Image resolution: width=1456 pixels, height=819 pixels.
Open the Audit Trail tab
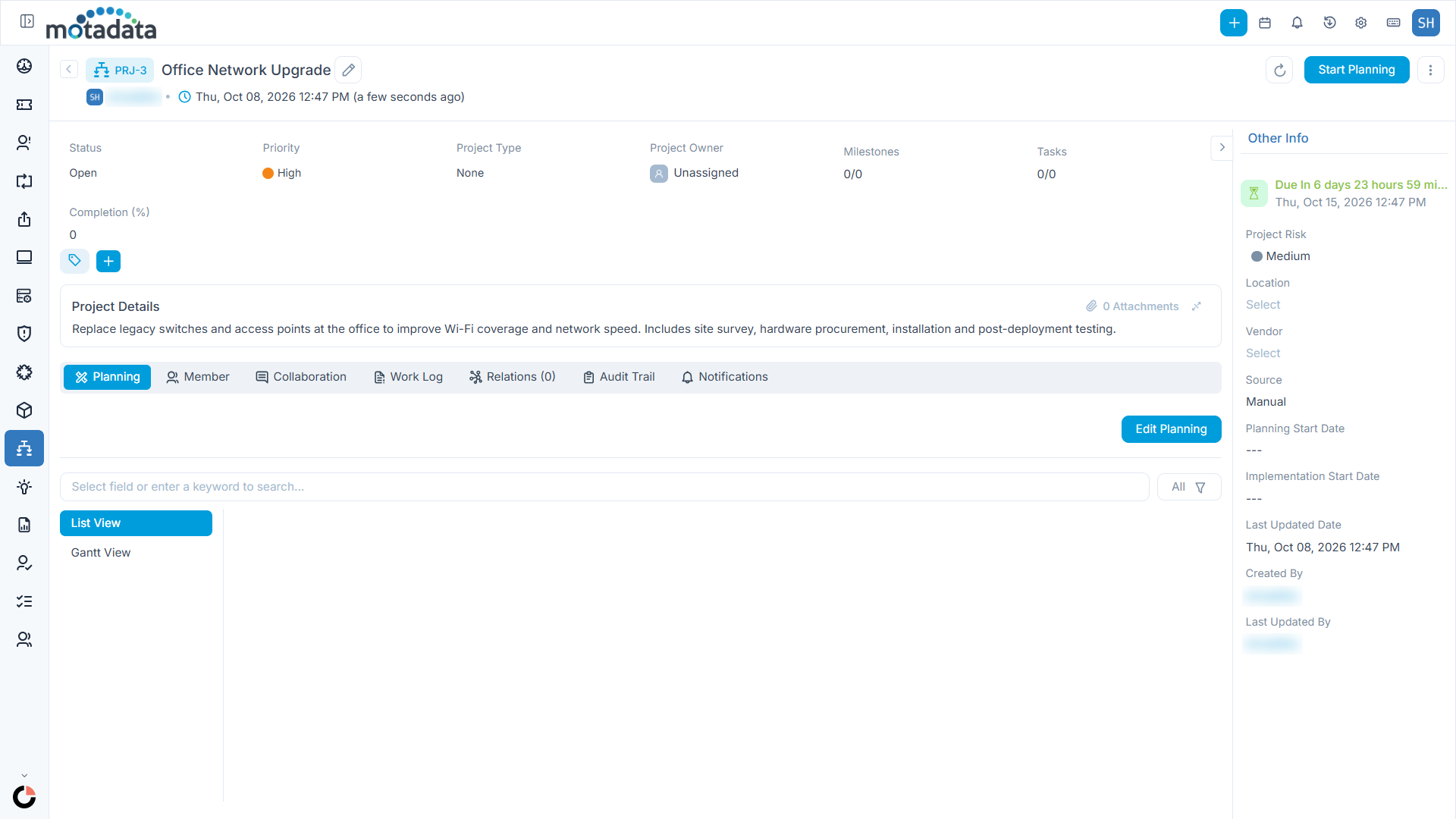tap(619, 377)
